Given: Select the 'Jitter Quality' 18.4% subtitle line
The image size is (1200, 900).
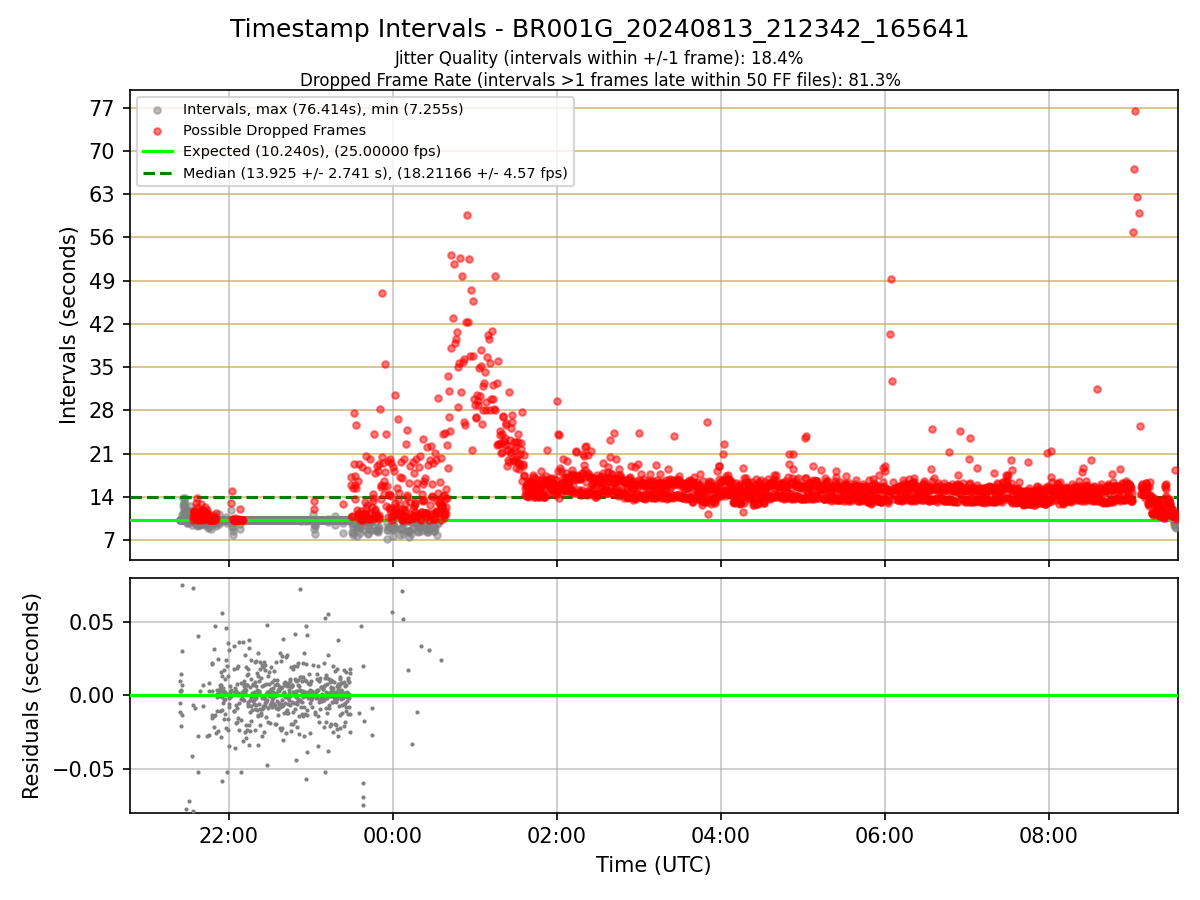Looking at the screenshot, I should coord(599,59).
